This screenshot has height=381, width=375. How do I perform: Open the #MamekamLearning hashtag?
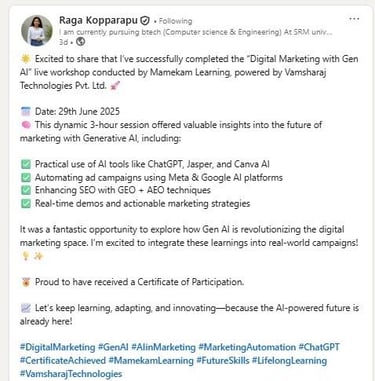click(151, 360)
